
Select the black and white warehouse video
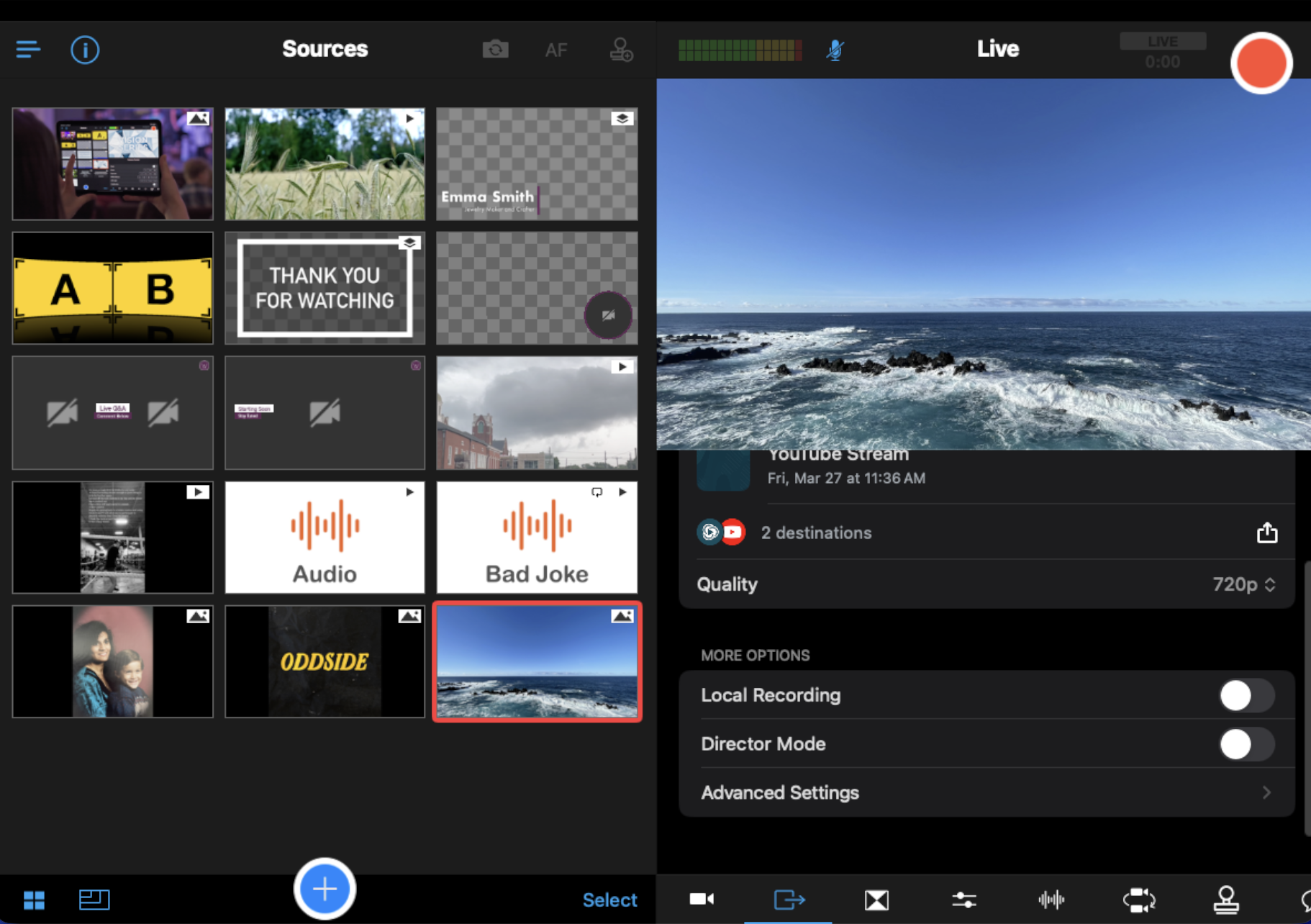click(x=113, y=537)
